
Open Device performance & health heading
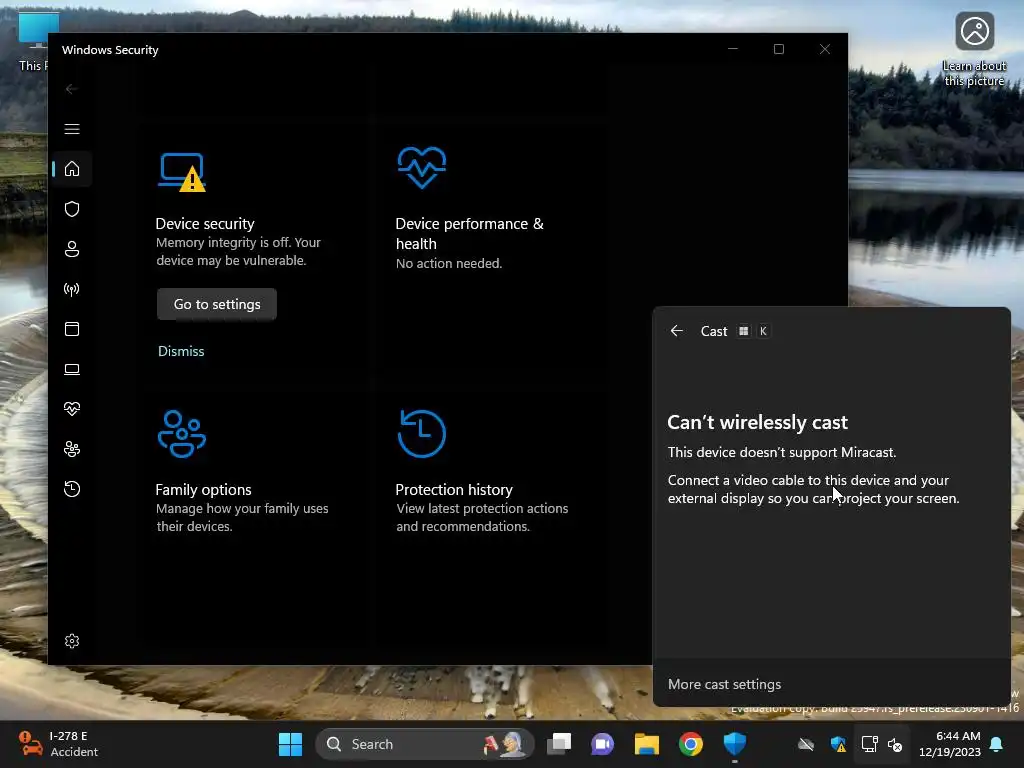coord(469,233)
